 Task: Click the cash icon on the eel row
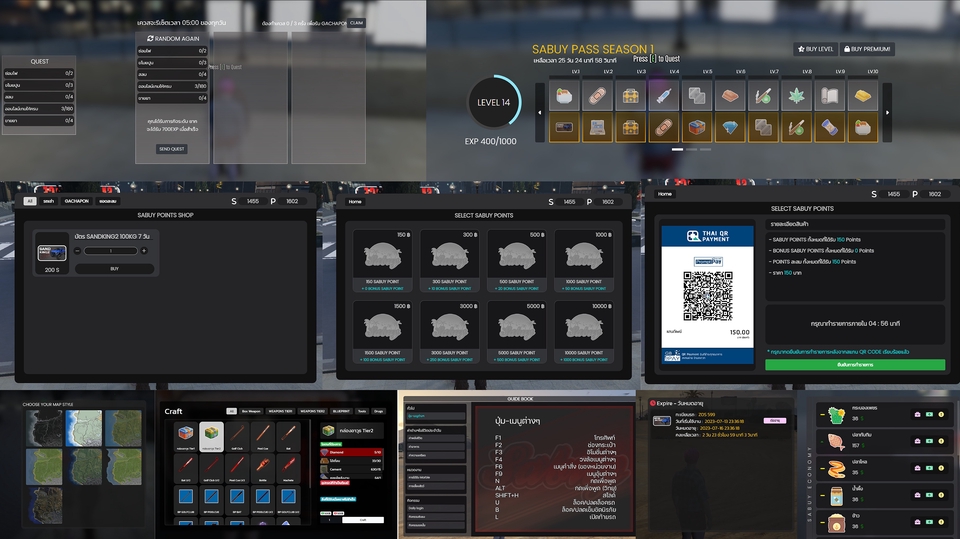click(x=929, y=468)
